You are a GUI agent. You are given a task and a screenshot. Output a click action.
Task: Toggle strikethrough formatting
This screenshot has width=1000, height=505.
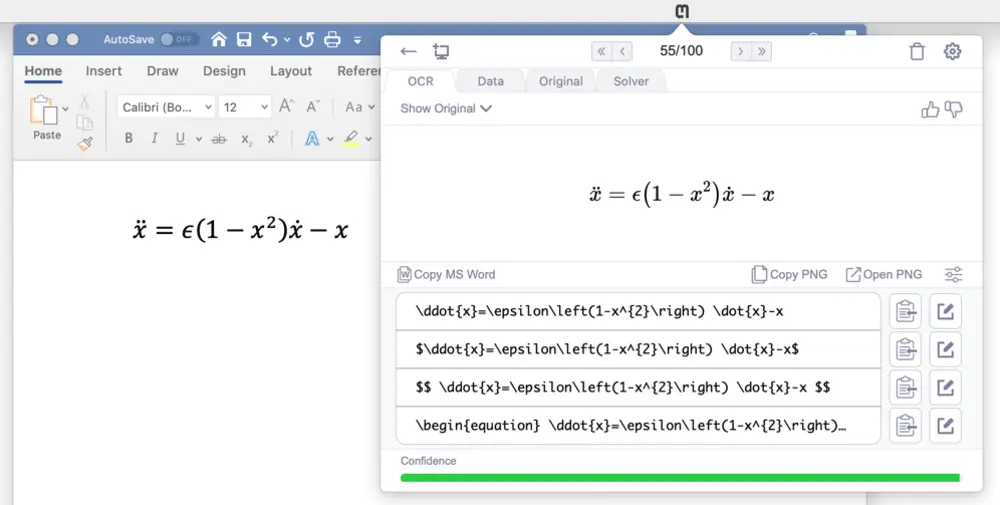[x=219, y=139]
